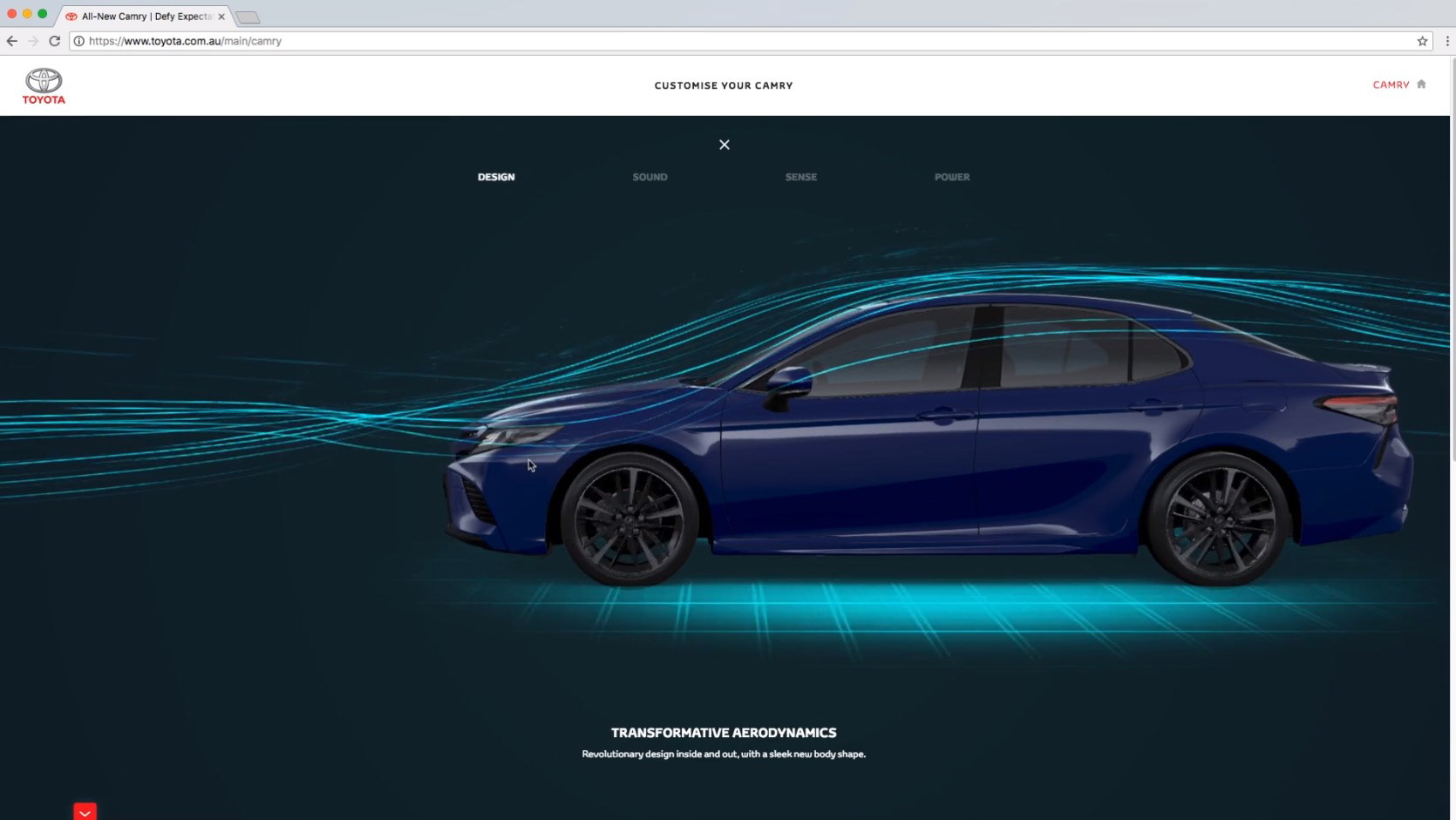This screenshot has width=1456, height=820.
Task: Click the TRANSFORMATIVE AERODYNAMICS heading
Action: pyautogui.click(x=724, y=733)
